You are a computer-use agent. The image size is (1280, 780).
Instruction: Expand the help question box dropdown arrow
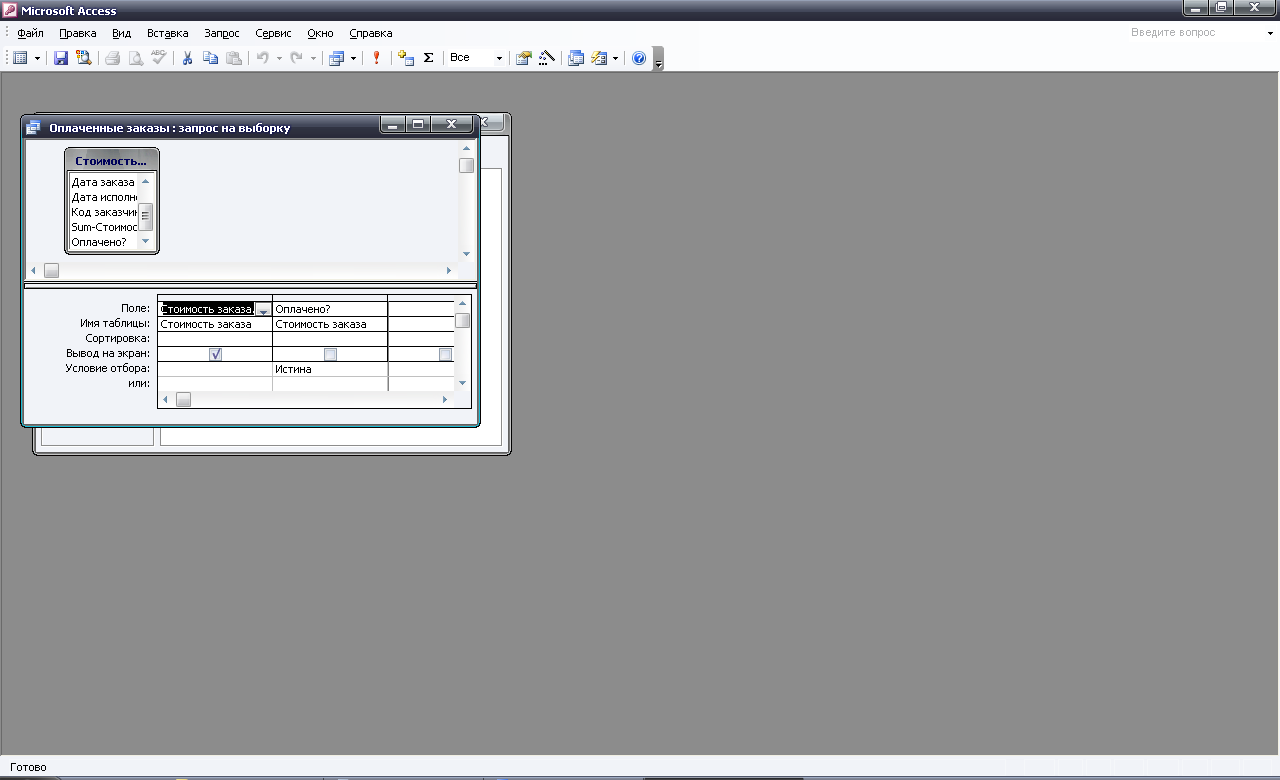1270,33
